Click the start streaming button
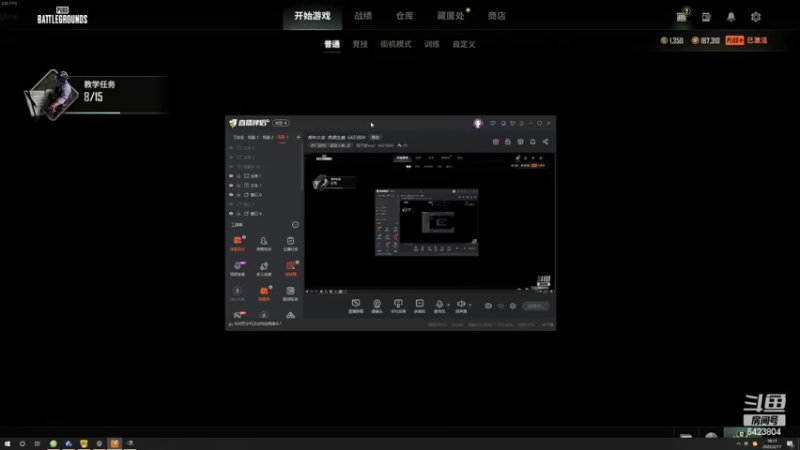The height and width of the screenshot is (450, 800). coord(536,306)
